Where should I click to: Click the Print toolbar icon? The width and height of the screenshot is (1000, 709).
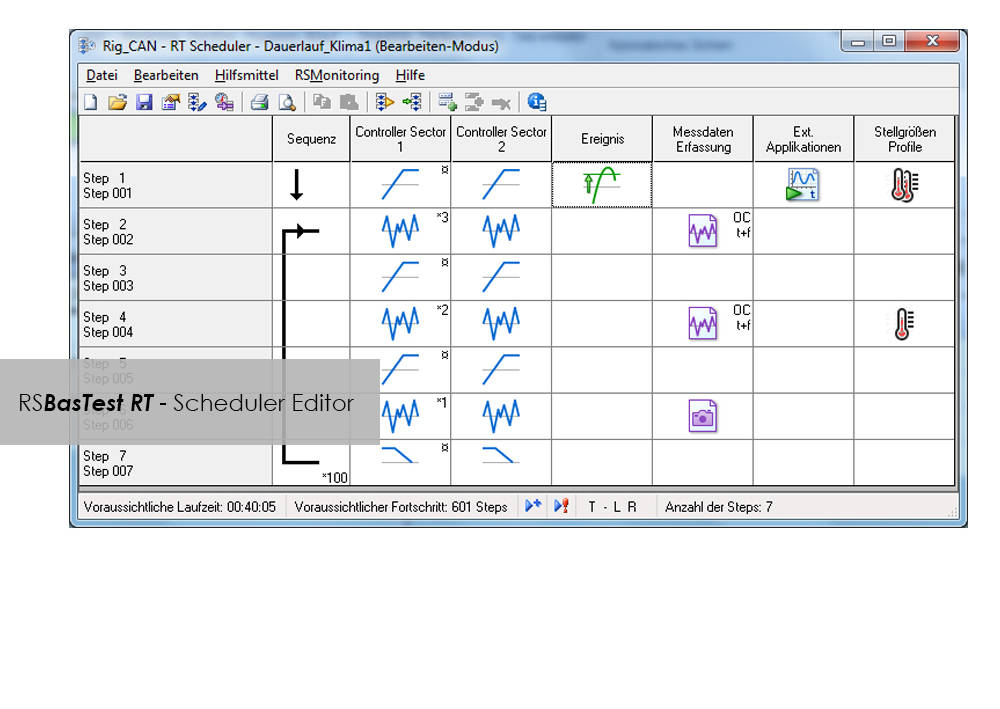(x=260, y=102)
